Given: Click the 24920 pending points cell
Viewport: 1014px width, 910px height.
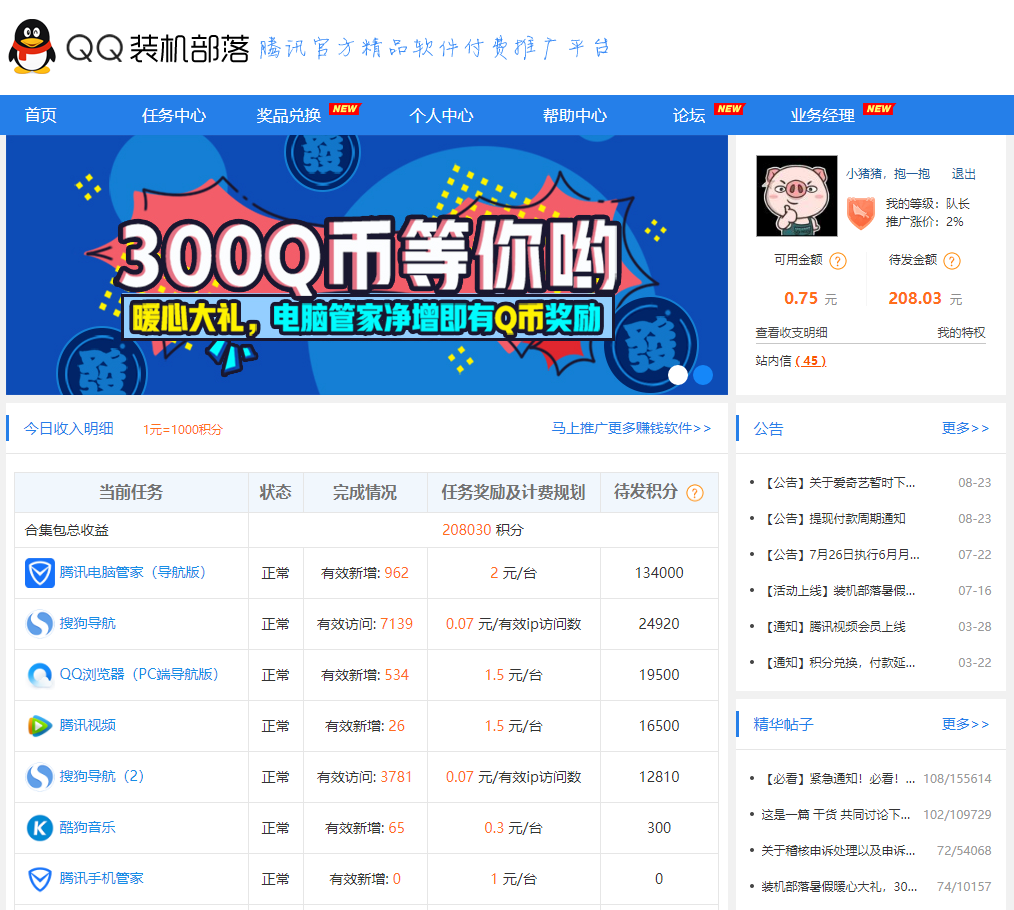Looking at the screenshot, I should 659,624.
